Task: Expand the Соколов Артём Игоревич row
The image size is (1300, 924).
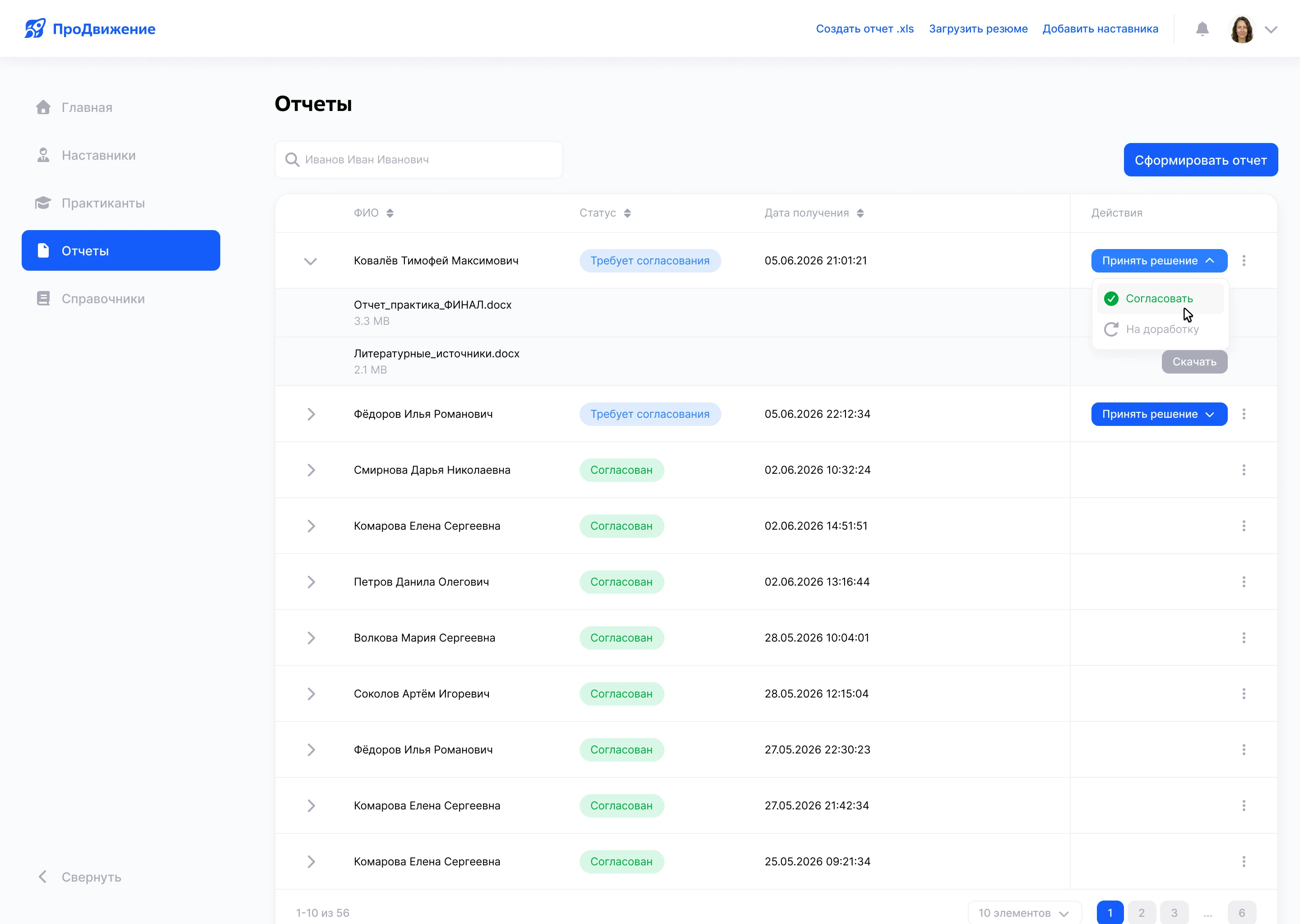Action: coord(311,693)
